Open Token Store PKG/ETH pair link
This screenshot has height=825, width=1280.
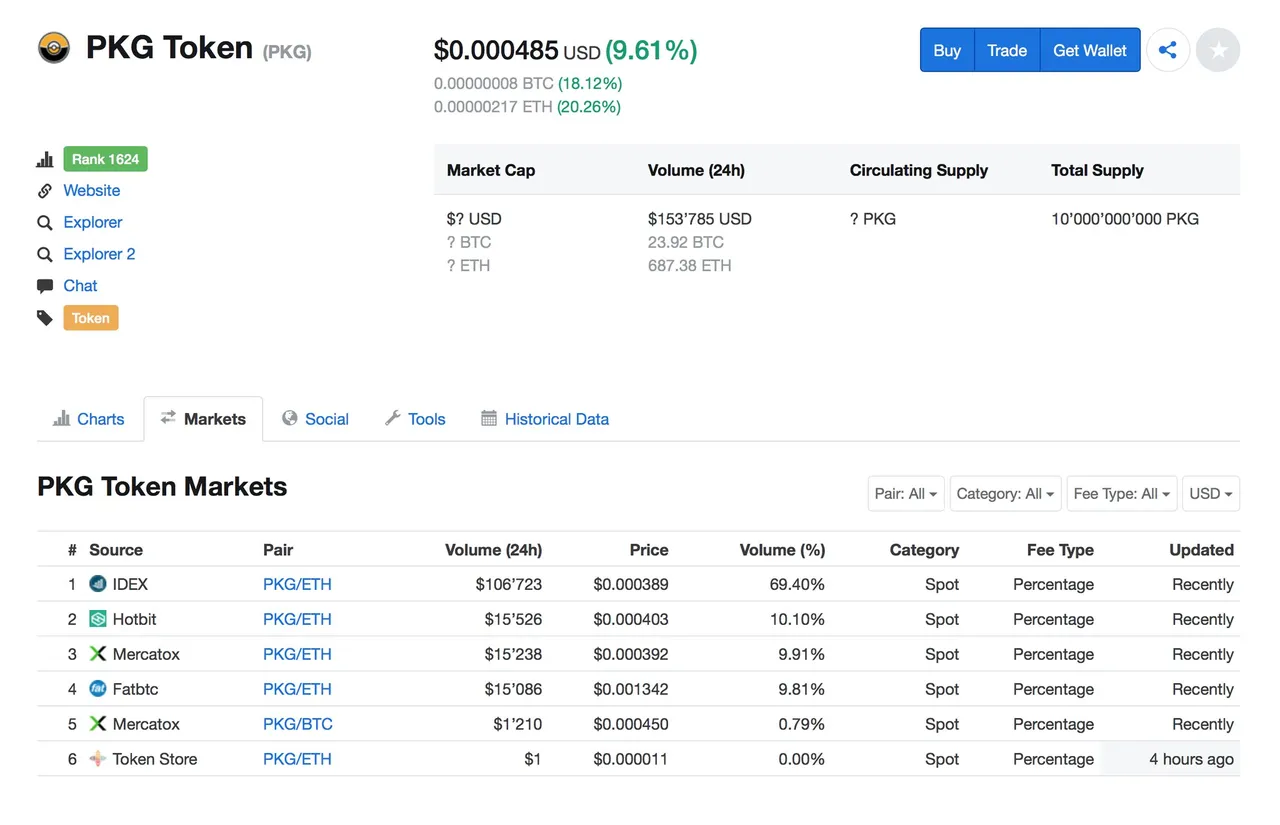297,759
